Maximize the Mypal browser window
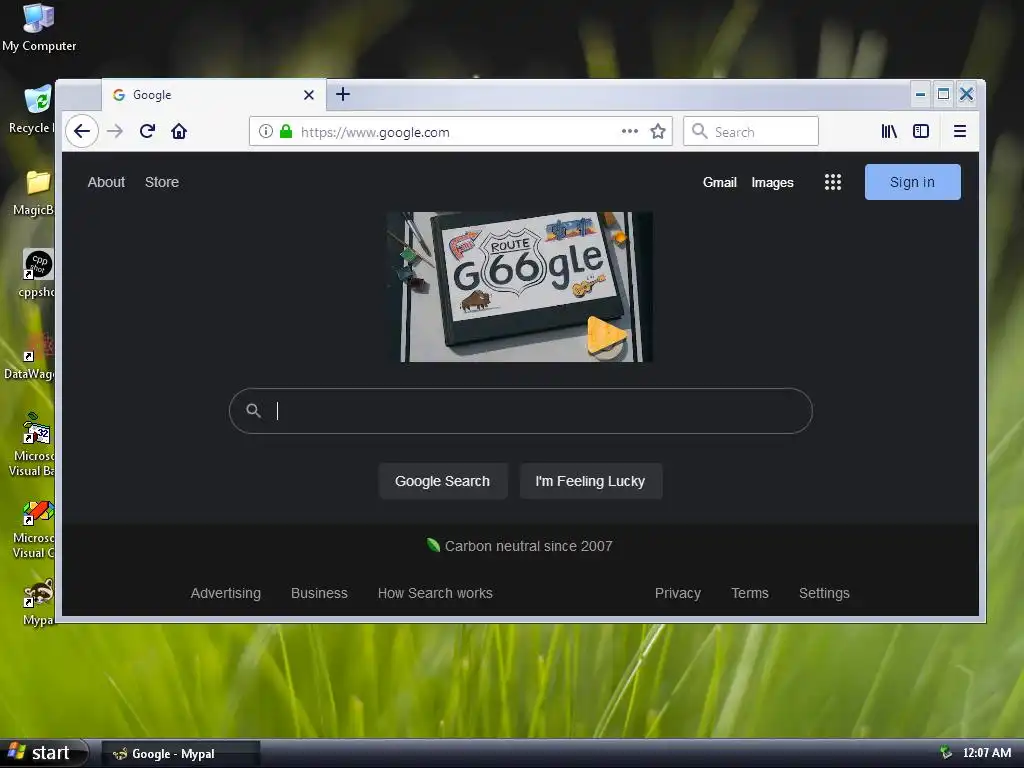Image resolution: width=1024 pixels, height=768 pixels. click(x=943, y=95)
